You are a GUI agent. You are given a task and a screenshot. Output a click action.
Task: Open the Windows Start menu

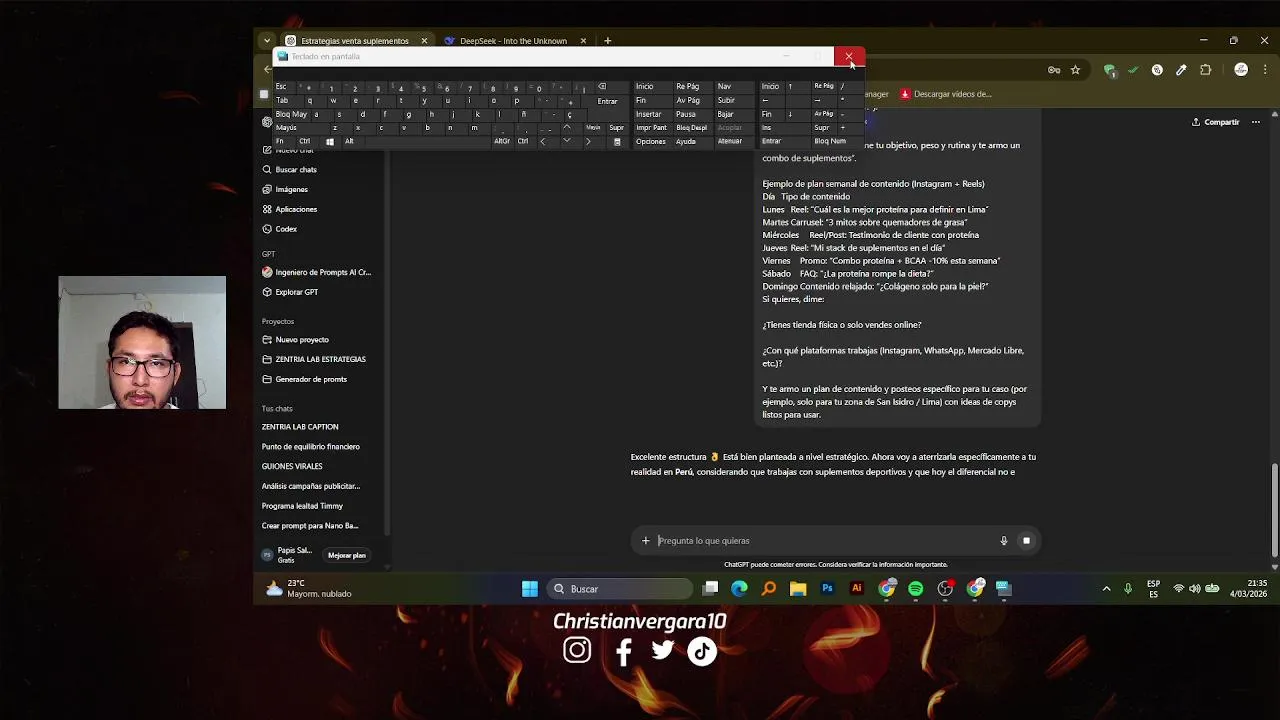point(530,589)
